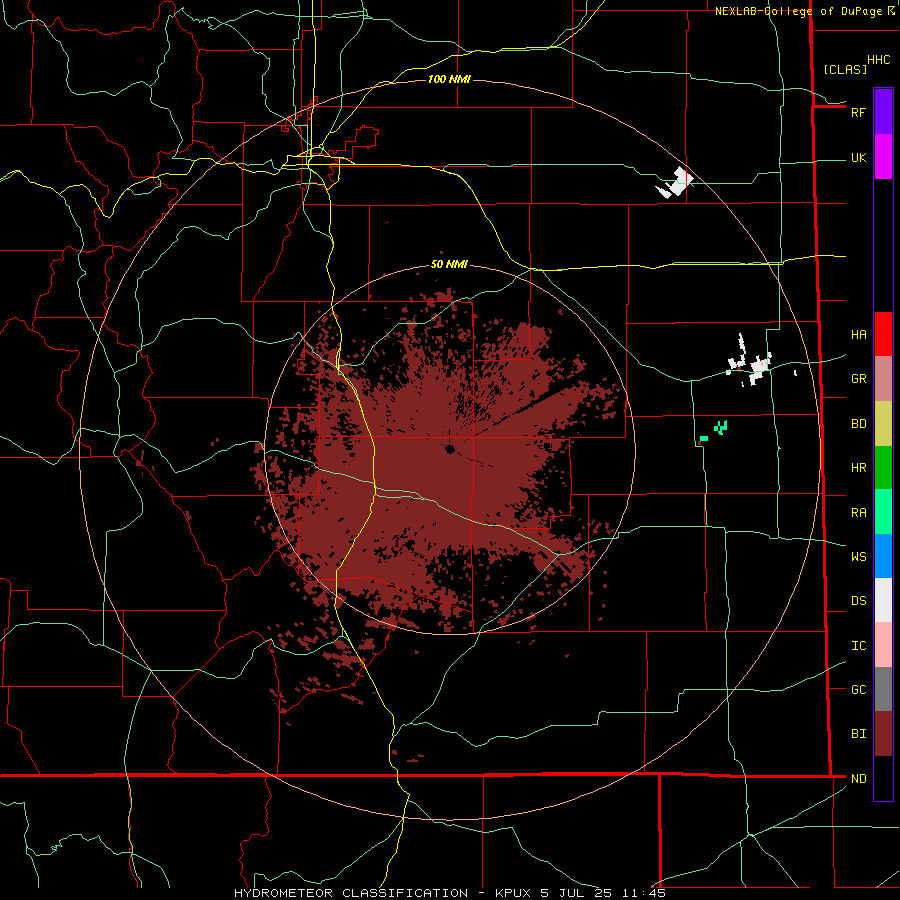Click the red HA hail color swatch

tap(883, 334)
